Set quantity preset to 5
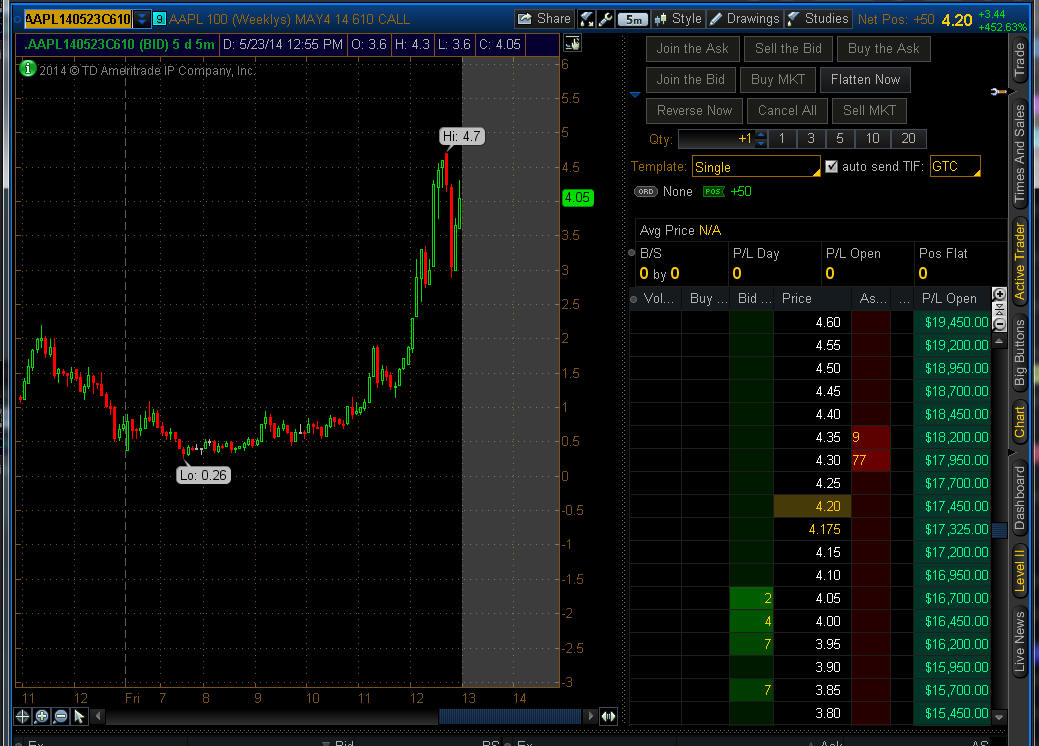The height and width of the screenshot is (746, 1039). coord(840,138)
